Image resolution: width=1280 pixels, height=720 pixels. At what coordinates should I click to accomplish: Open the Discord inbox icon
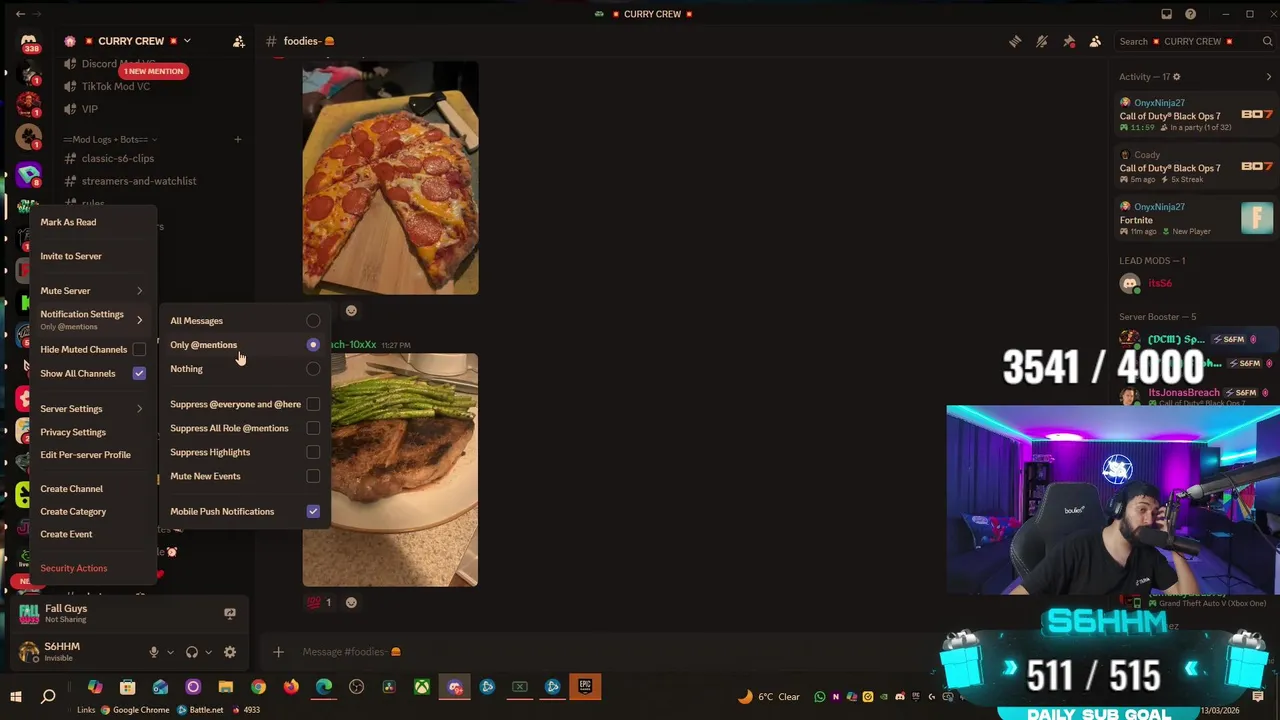click(1166, 14)
